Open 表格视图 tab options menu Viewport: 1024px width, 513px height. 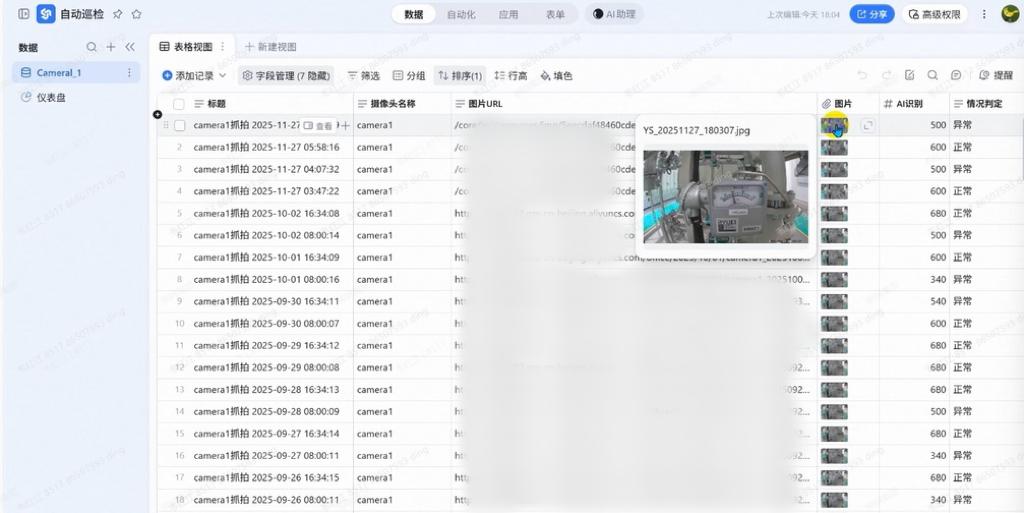(223, 47)
